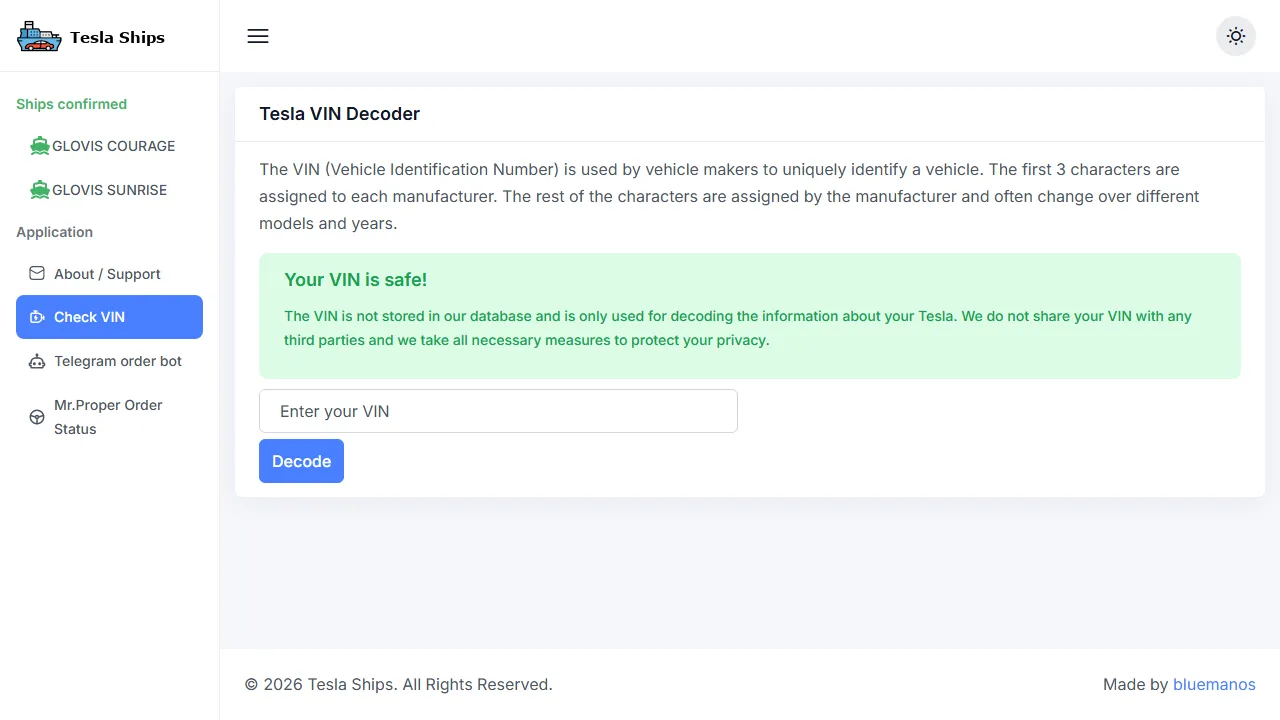The height and width of the screenshot is (720, 1280).
Task: Click the GLOVIS COURAGE ship icon
Action: pos(40,146)
